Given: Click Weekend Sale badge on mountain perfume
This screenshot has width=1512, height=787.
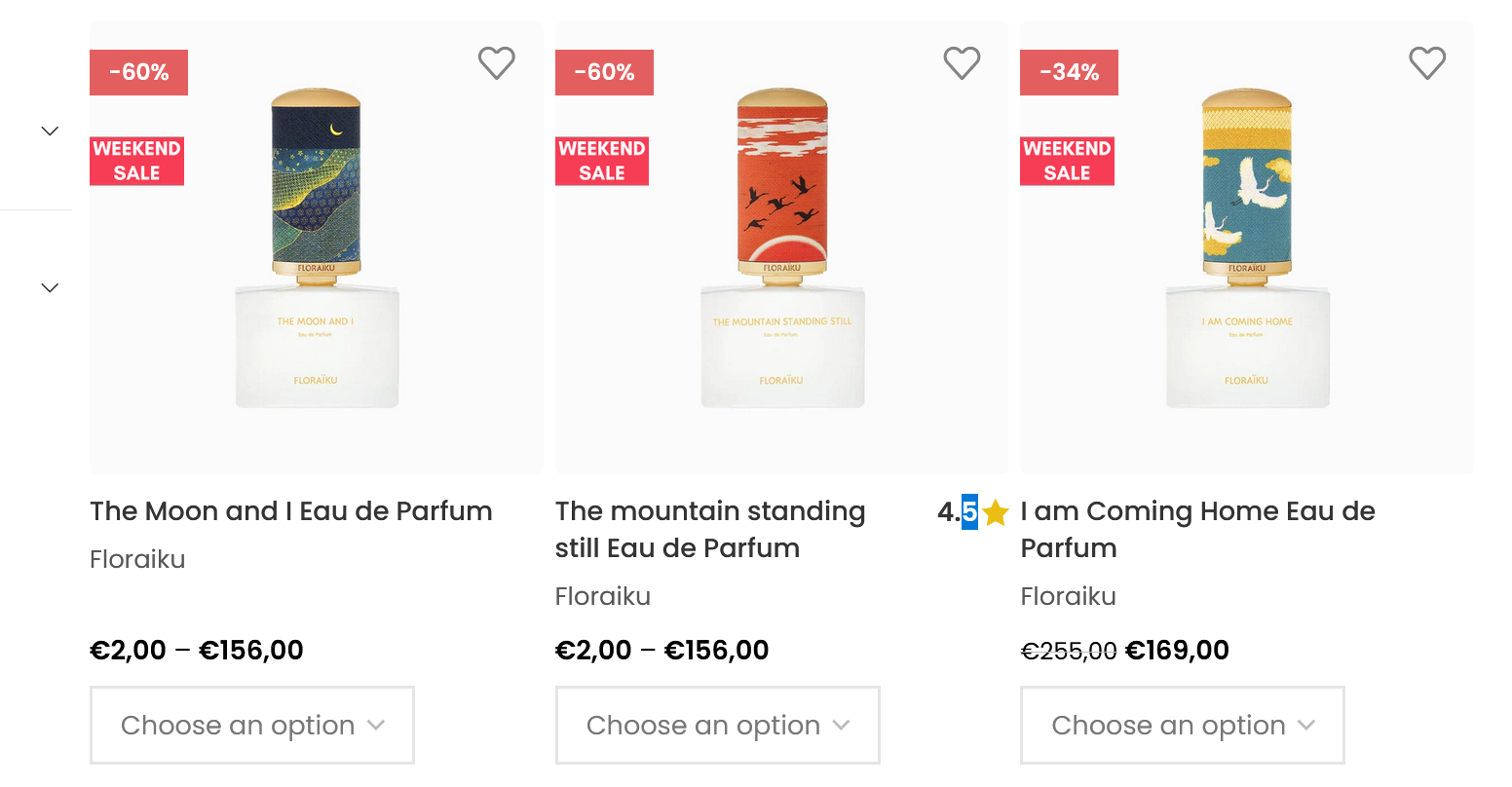Looking at the screenshot, I should pos(602,161).
